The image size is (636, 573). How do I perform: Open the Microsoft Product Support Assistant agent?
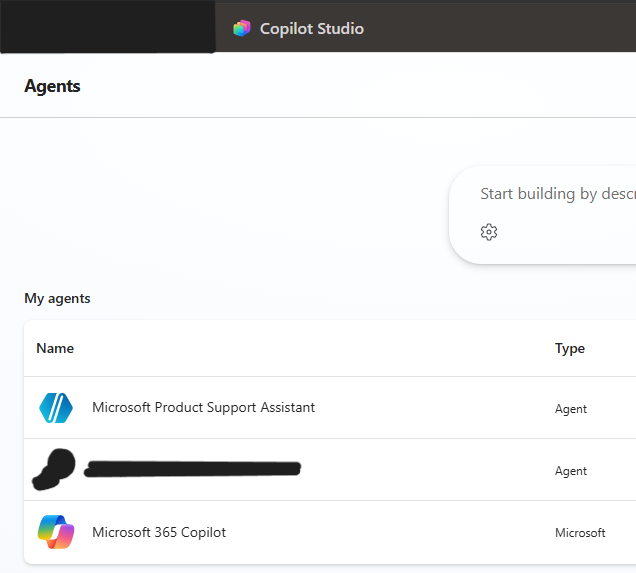[x=203, y=407]
